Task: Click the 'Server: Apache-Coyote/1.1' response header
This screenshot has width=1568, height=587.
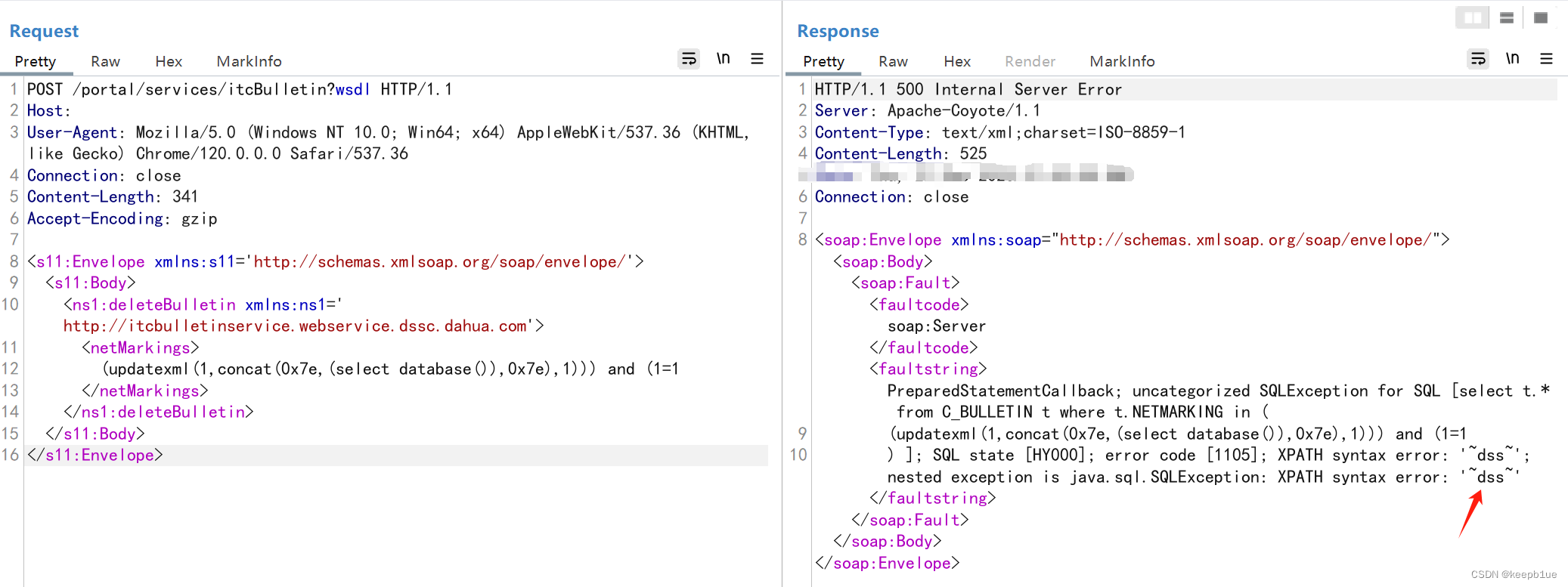Action: [x=928, y=110]
